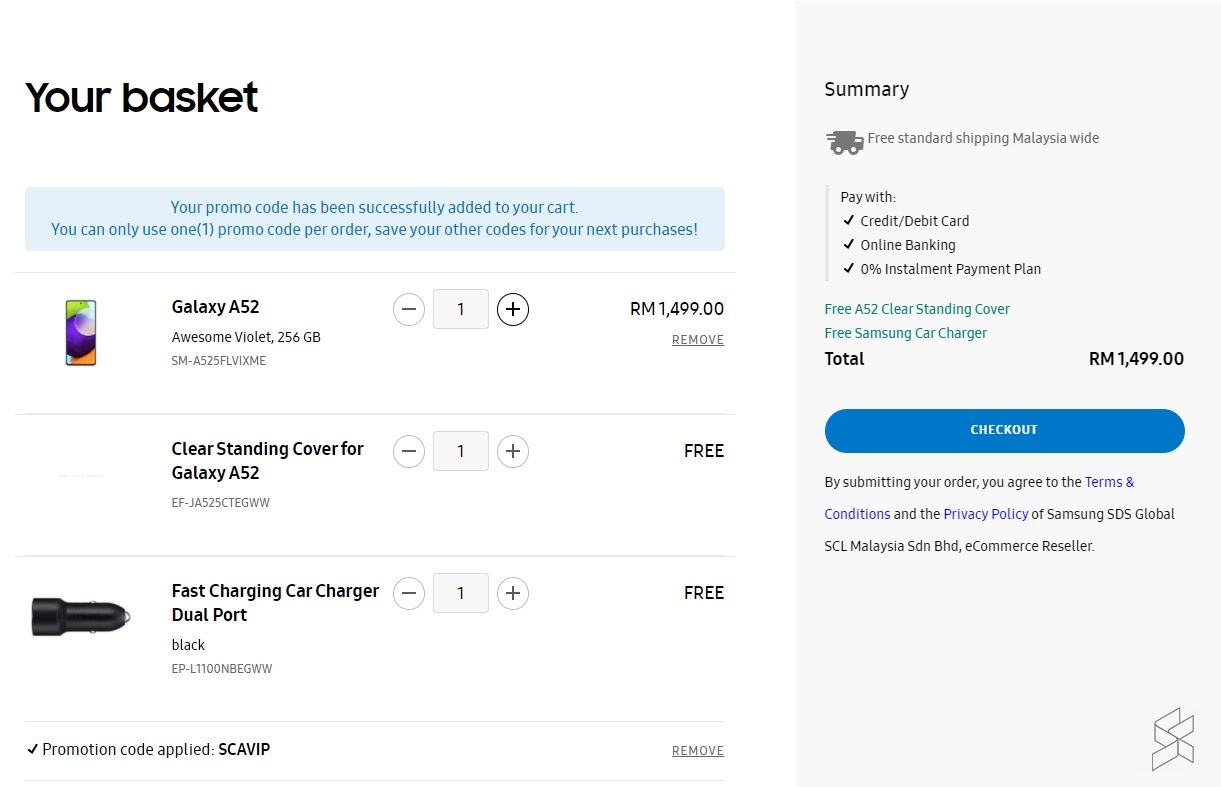Open the Privacy Policy link

(985, 514)
